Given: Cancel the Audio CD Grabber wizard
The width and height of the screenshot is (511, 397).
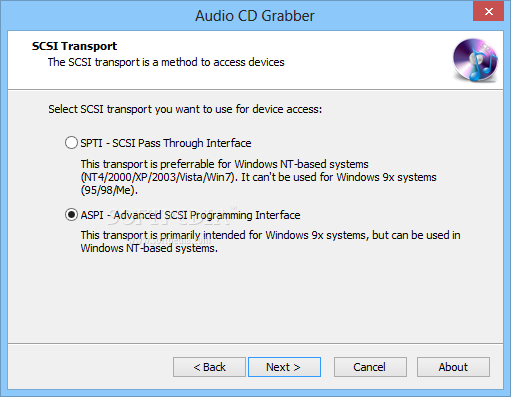Looking at the screenshot, I should point(370,367).
